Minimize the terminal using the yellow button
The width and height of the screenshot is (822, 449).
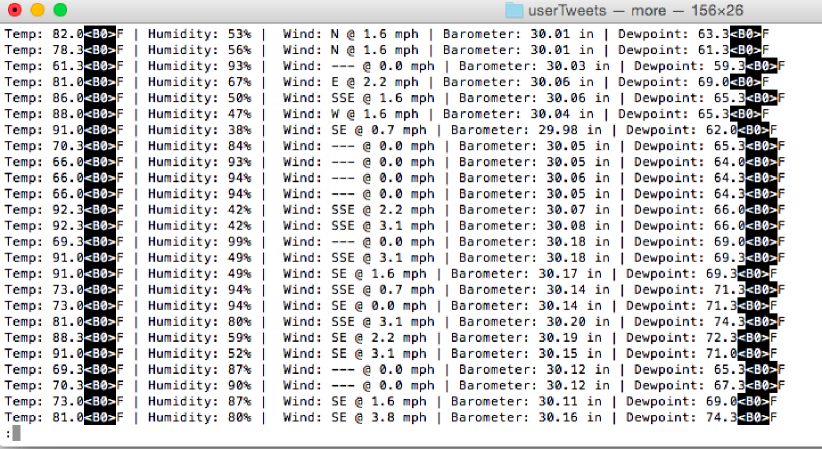(38, 9)
